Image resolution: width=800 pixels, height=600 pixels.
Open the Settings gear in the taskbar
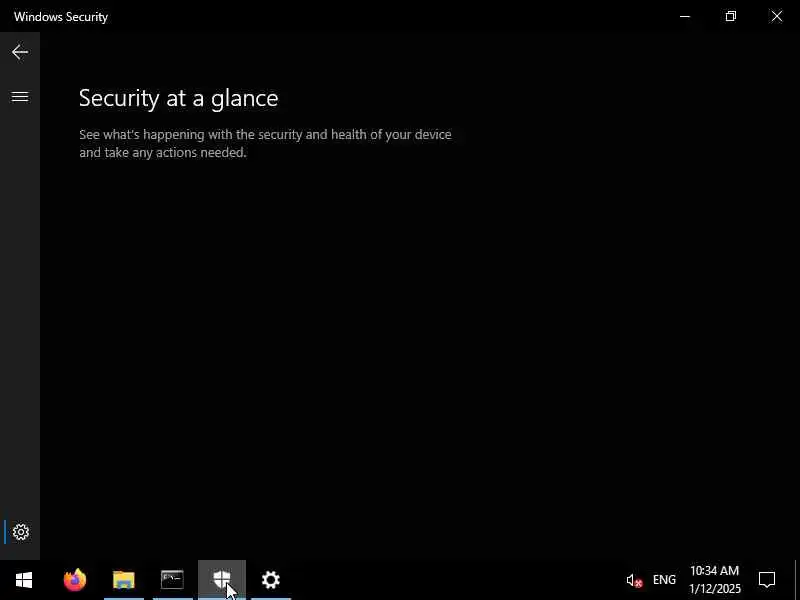pyautogui.click(x=271, y=580)
